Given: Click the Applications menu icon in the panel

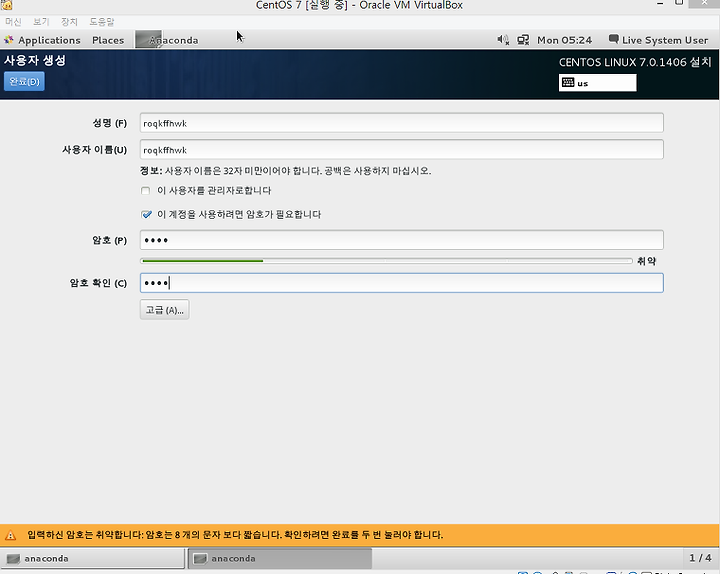Looking at the screenshot, I should (9, 40).
